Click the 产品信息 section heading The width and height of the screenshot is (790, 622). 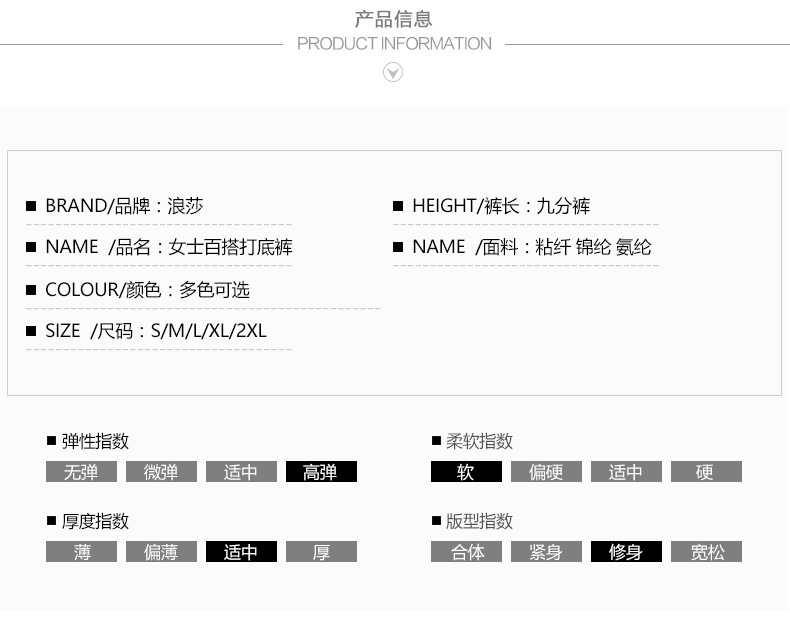[x=394, y=19]
